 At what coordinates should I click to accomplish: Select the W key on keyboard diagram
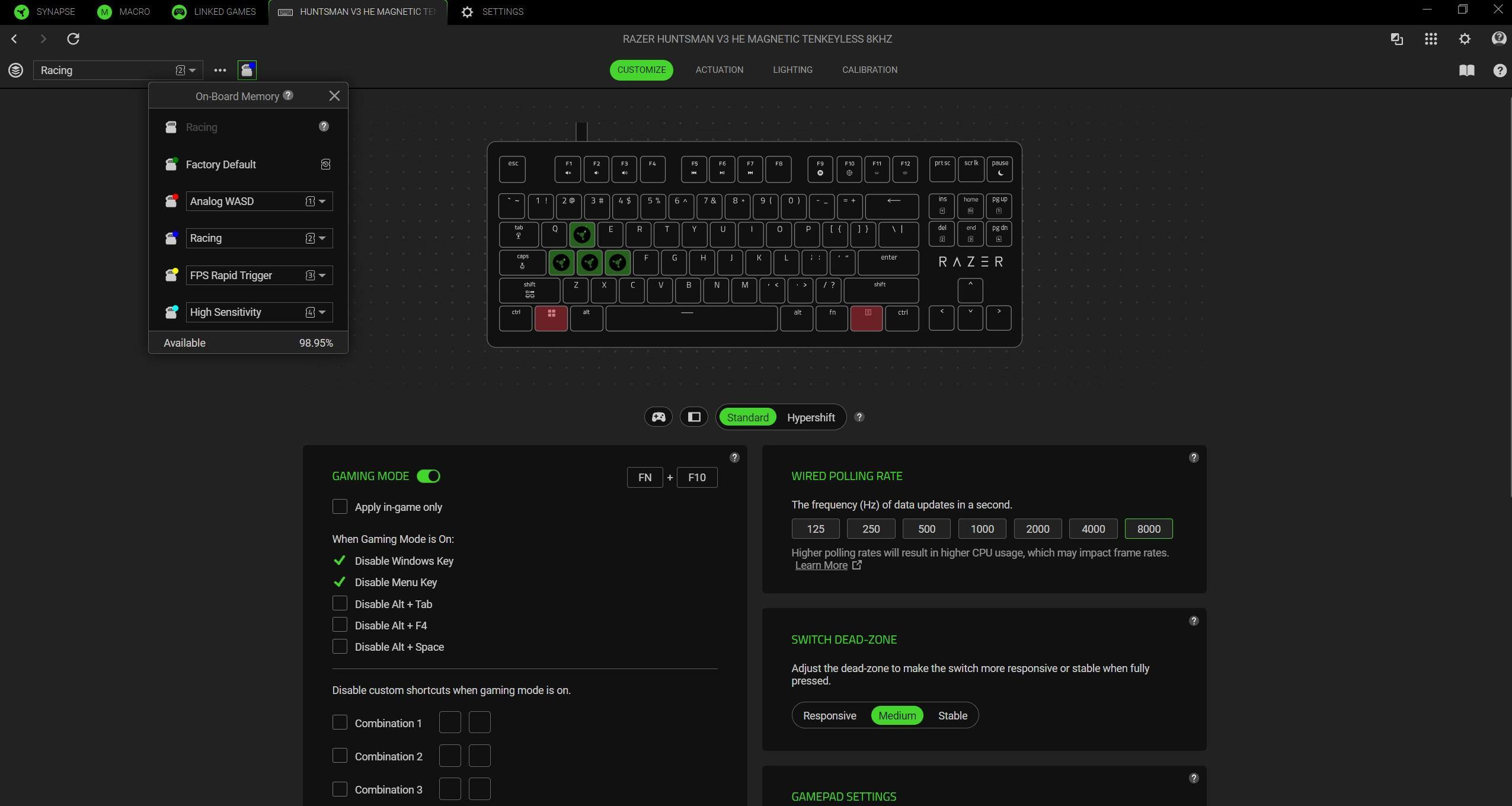coord(582,235)
